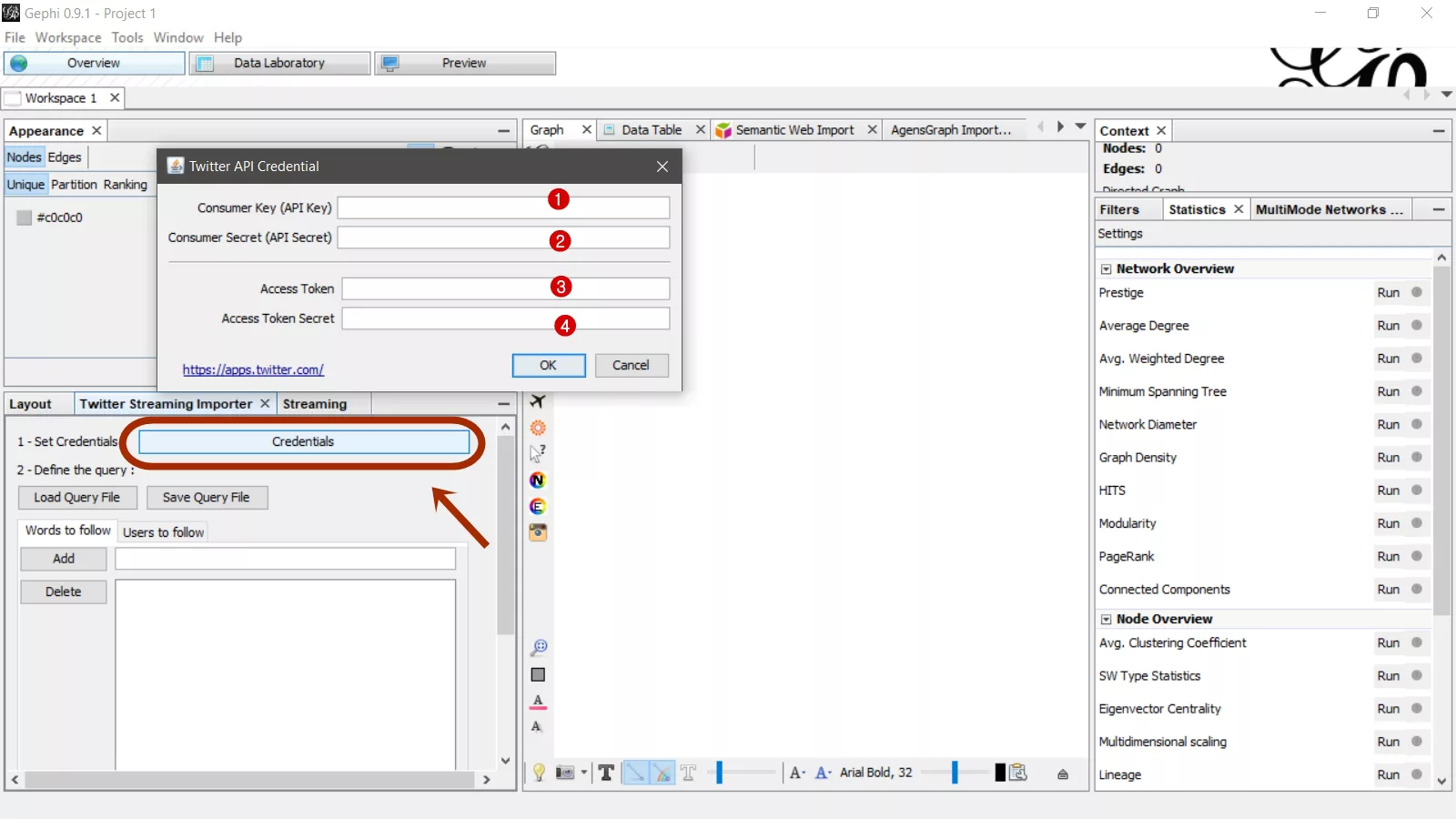1456x819 pixels.
Task: Close the Graph tab with its X
Action: [x=587, y=129]
